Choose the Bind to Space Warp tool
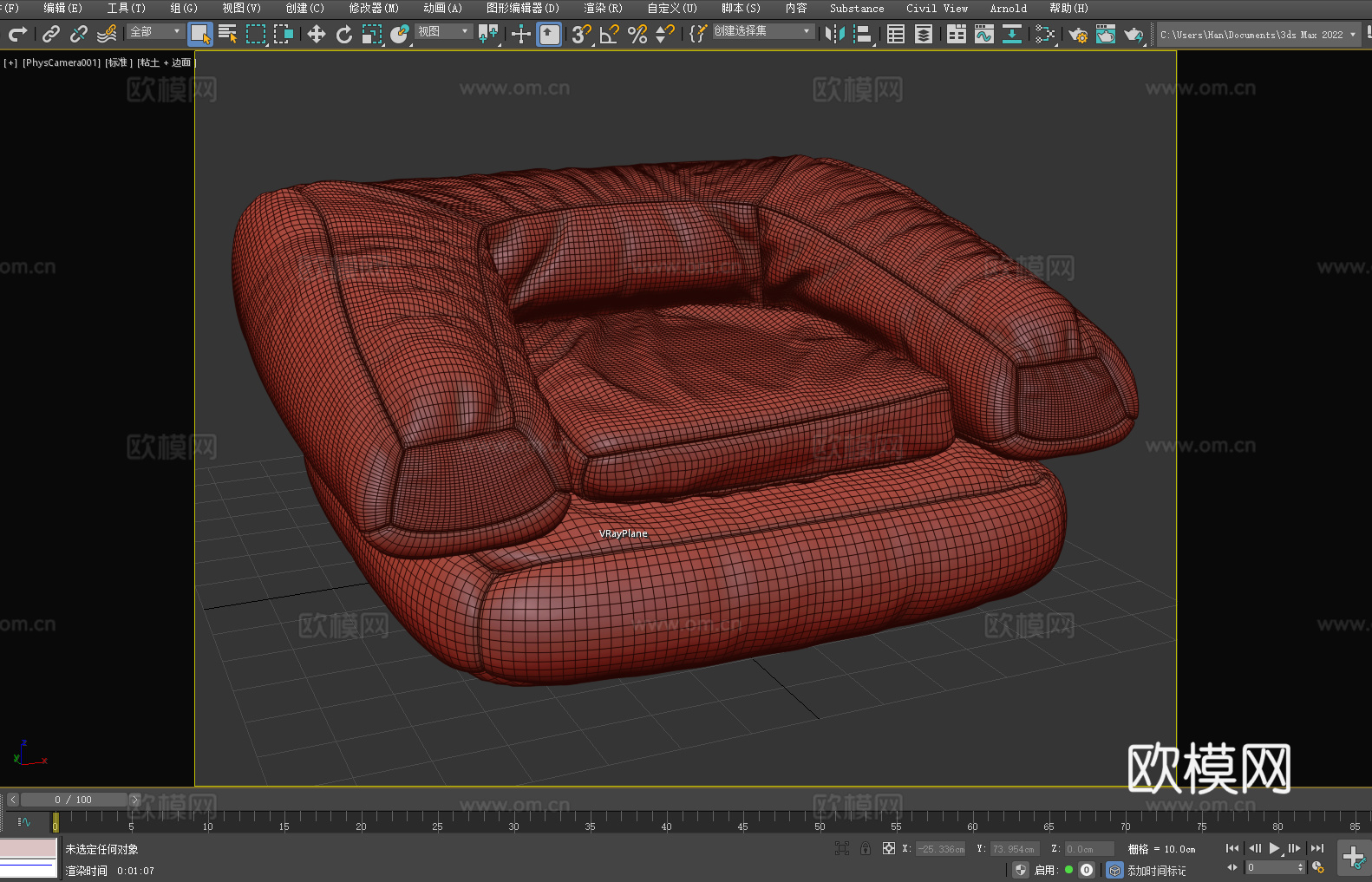Screen dimensions: 1372x882 (x=107, y=34)
